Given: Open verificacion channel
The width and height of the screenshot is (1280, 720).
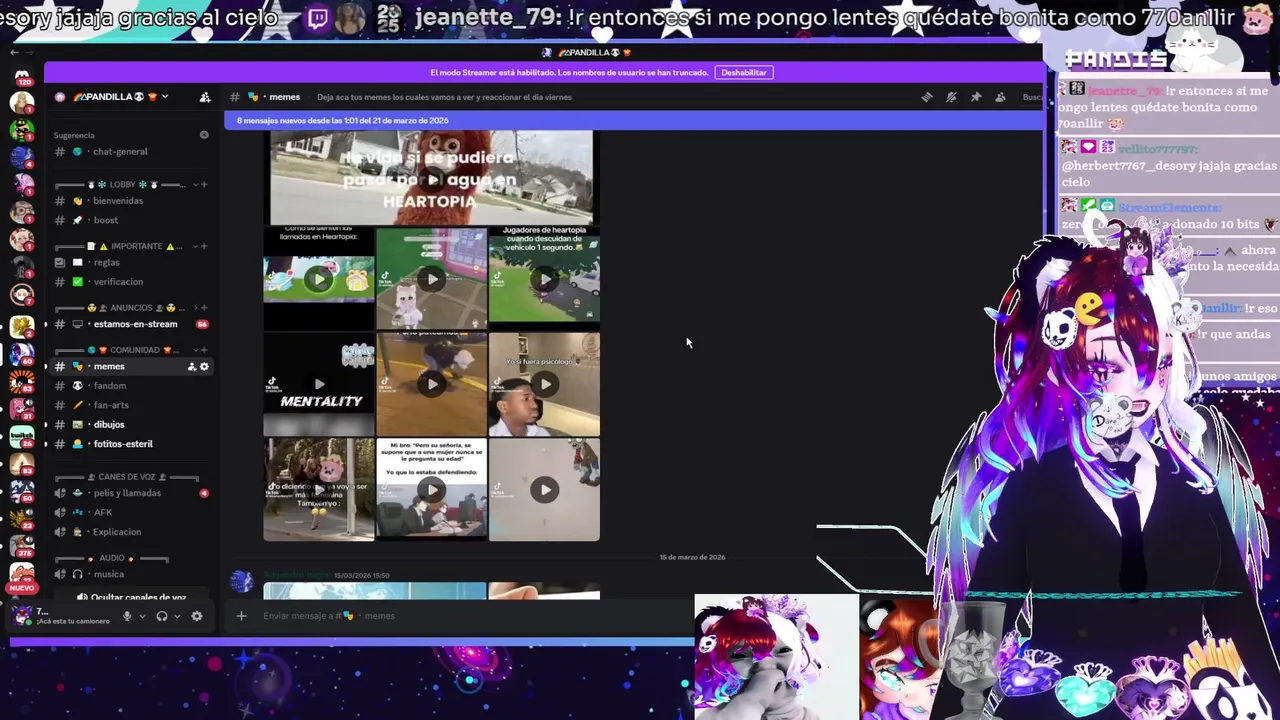Looking at the screenshot, I should pyautogui.click(x=132, y=282).
